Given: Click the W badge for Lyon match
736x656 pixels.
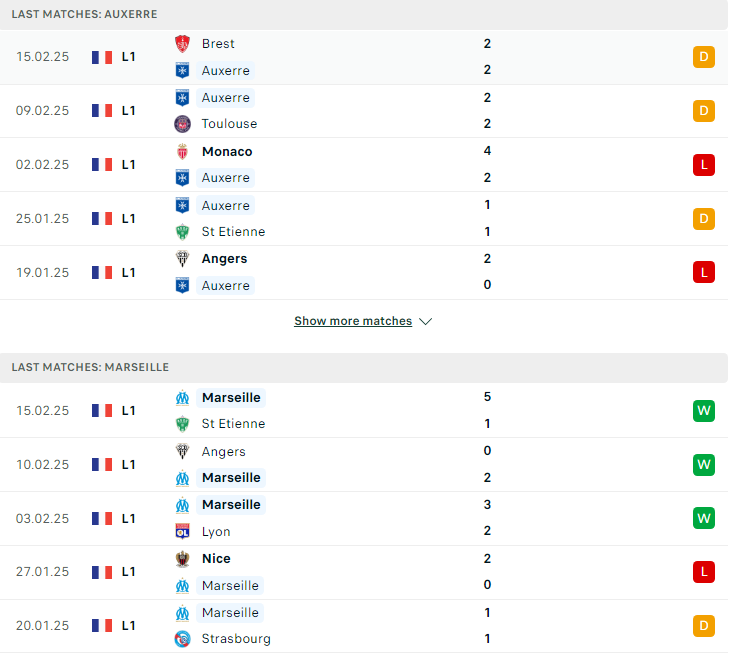Looking at the screenshot, I should coord(704,518).
